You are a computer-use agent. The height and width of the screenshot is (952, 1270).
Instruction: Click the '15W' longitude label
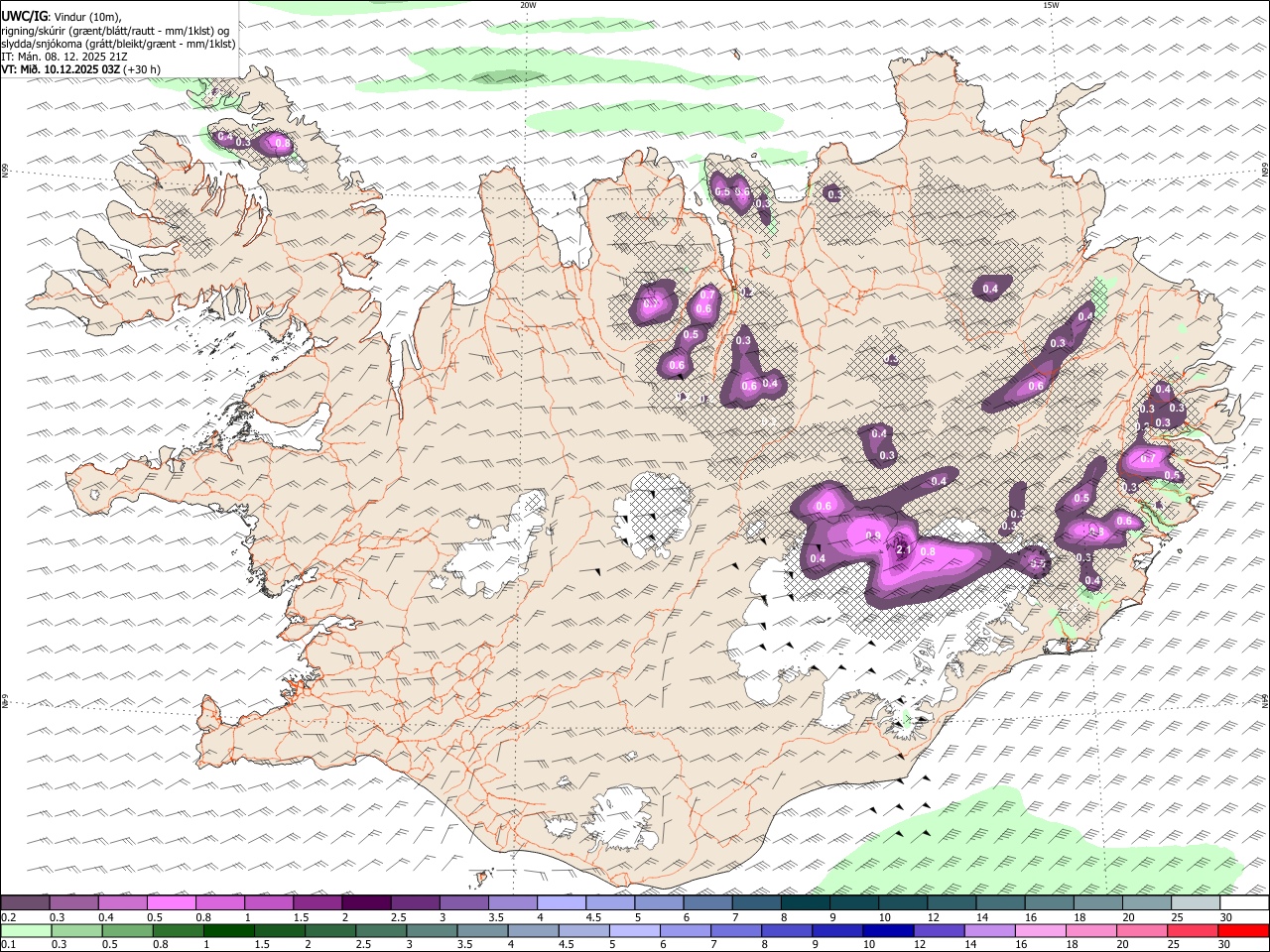point(1051,5)
